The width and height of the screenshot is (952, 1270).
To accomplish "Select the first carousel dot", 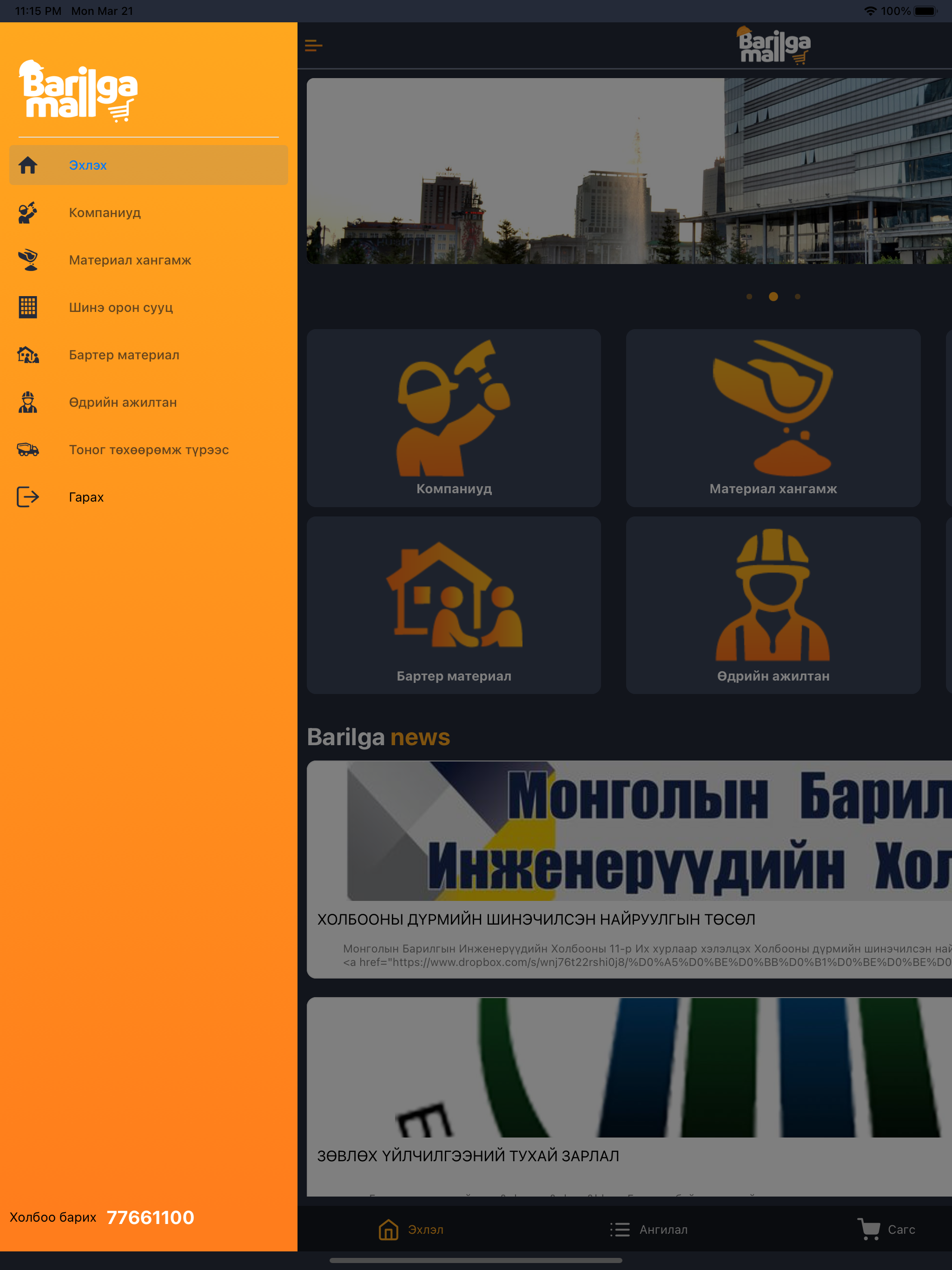I will click(x=749, y=297).
